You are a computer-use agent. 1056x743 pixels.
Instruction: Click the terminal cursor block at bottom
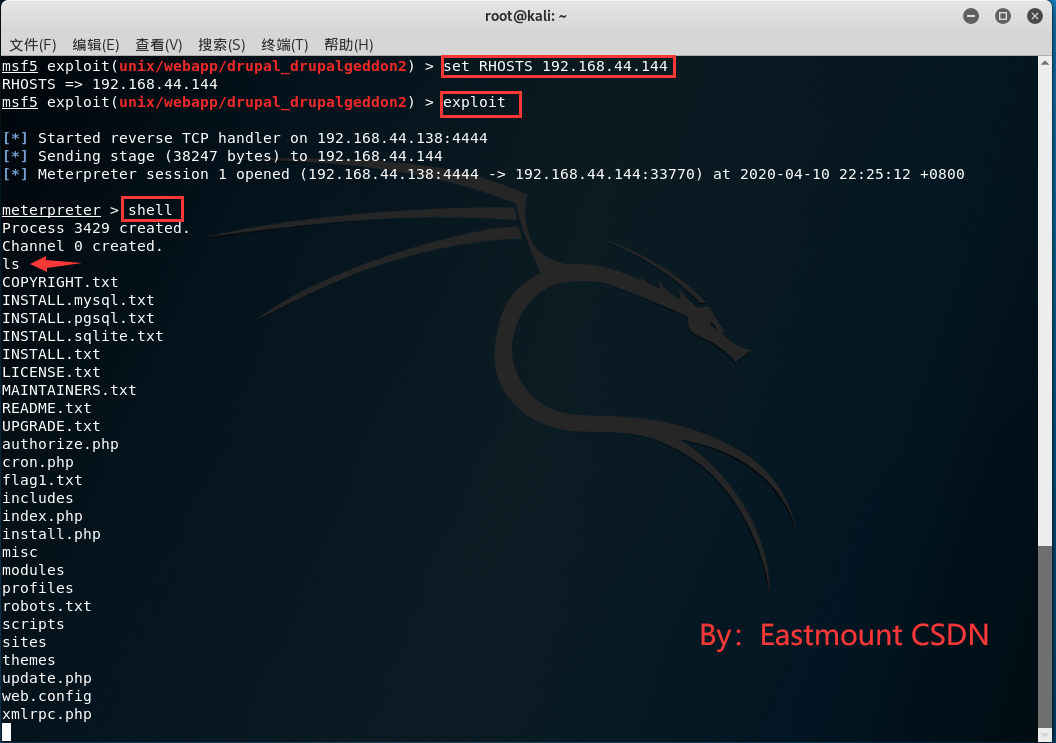7,732
